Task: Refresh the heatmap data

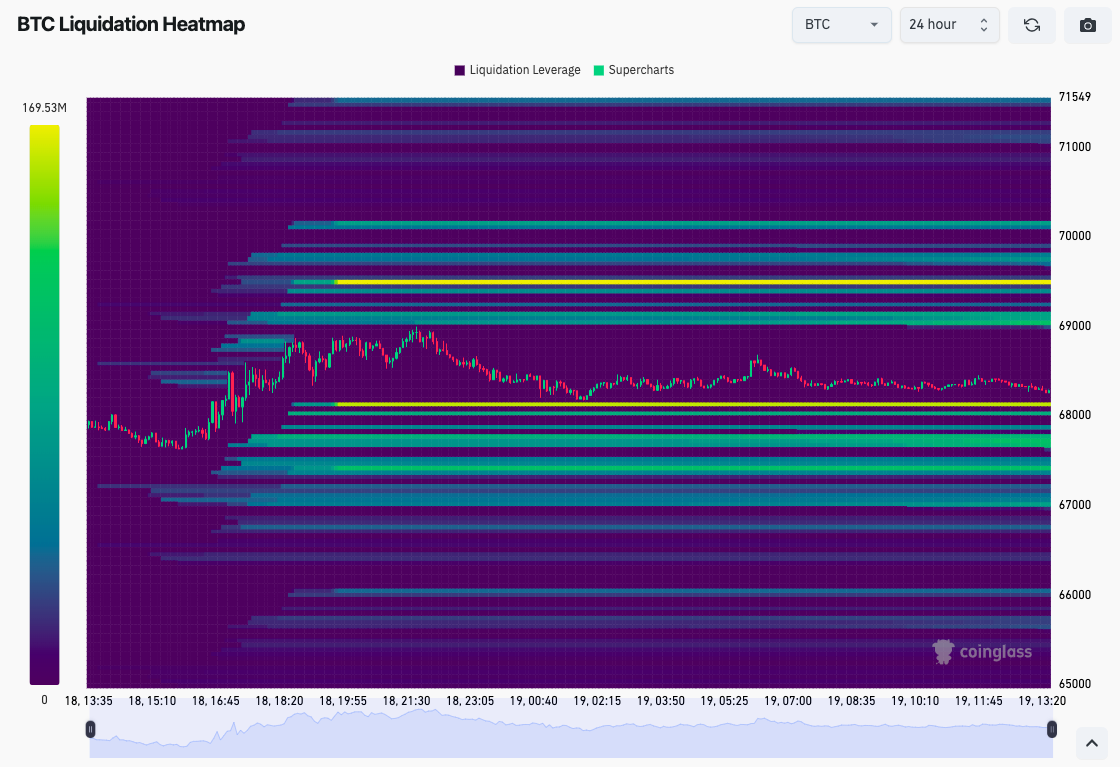Action: point(1031,24)
